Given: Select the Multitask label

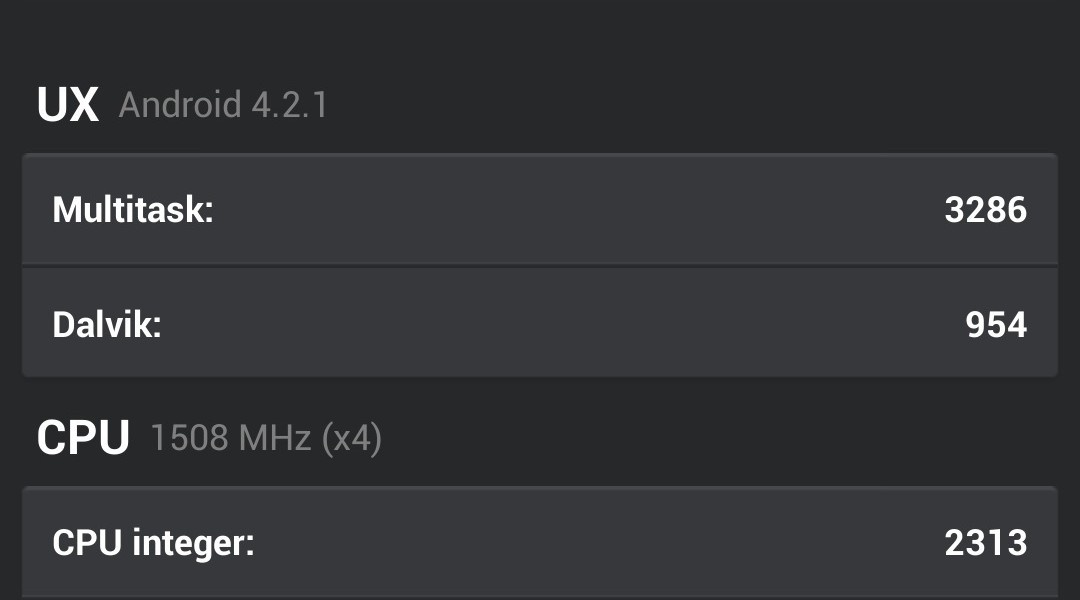Looking at the screenshot, I should pos(133,210).
